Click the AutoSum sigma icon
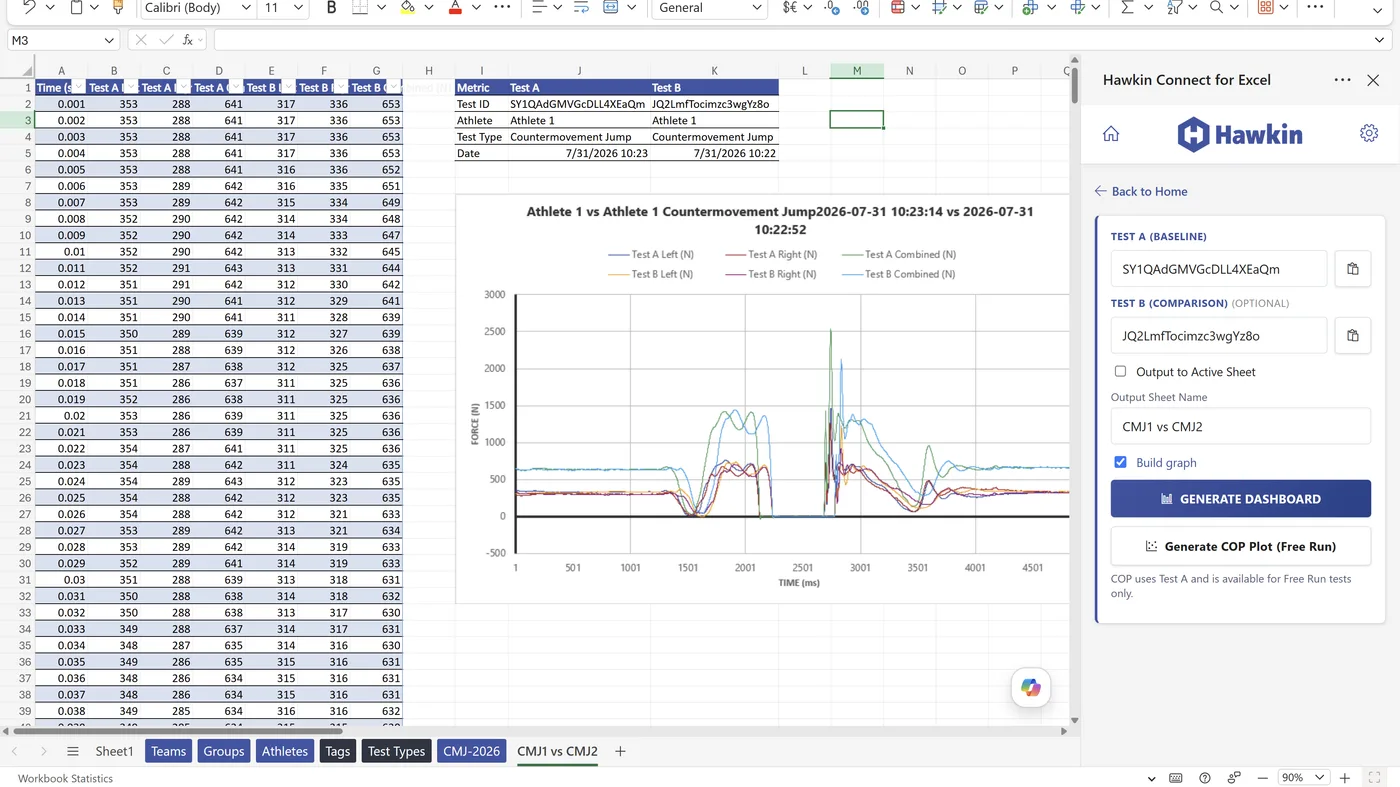Screen dimensions: 1400x787 (1127, 7)
